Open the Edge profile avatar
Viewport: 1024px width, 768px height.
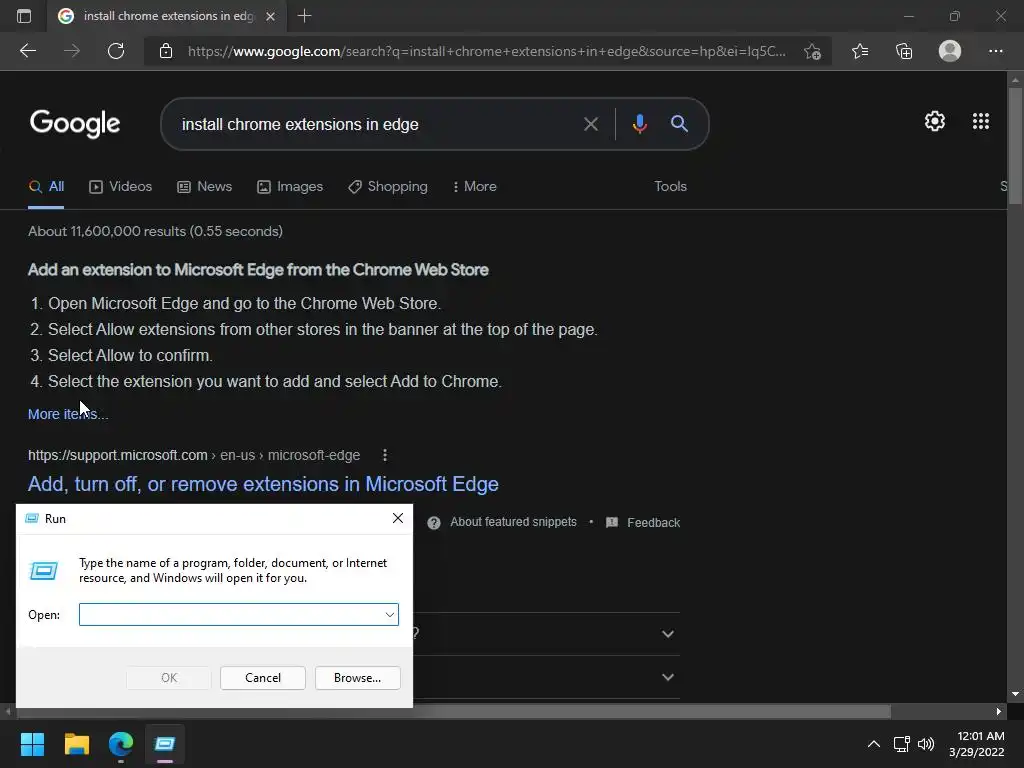(950, 51)
